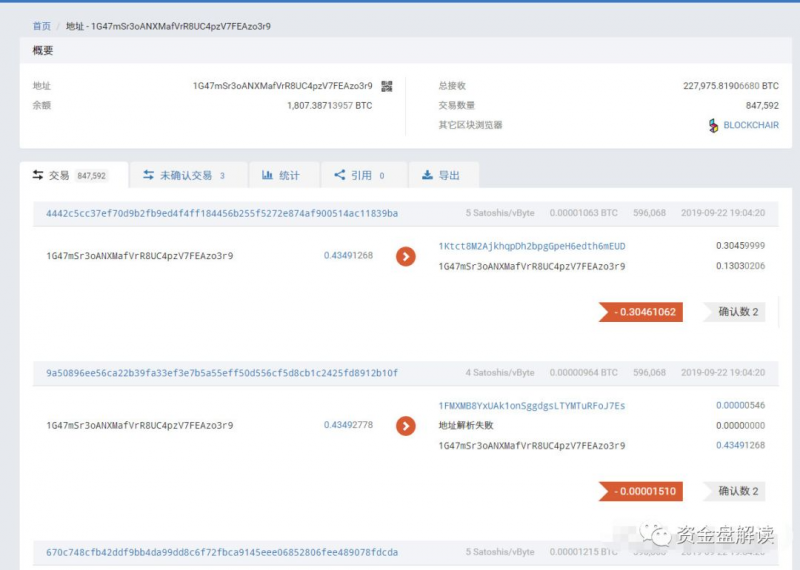Click change output address in first transaction
The image size is (800, 570).
tap(532, 266)
